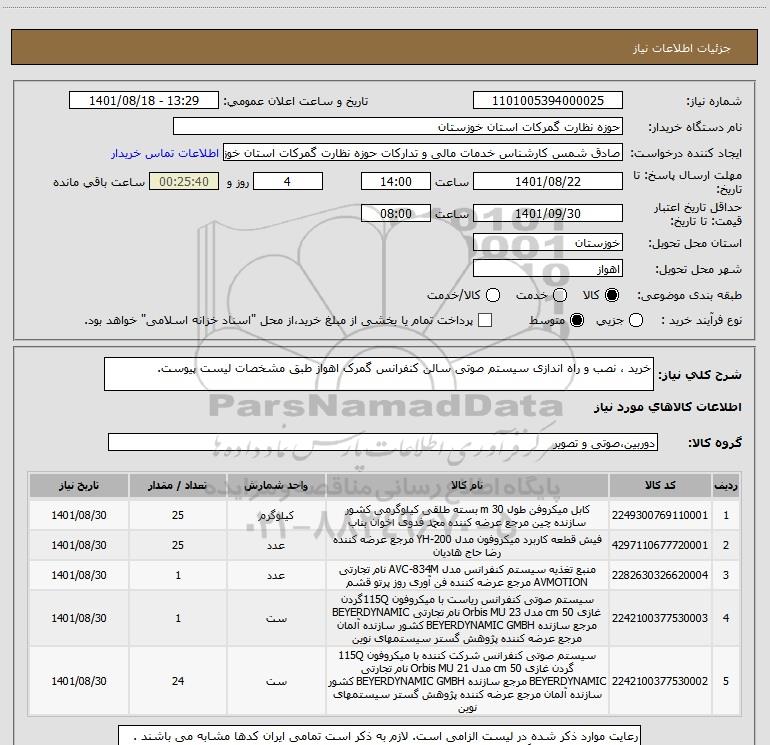
Task: Click product code 2242100377530002
Action: pos(660,681)
